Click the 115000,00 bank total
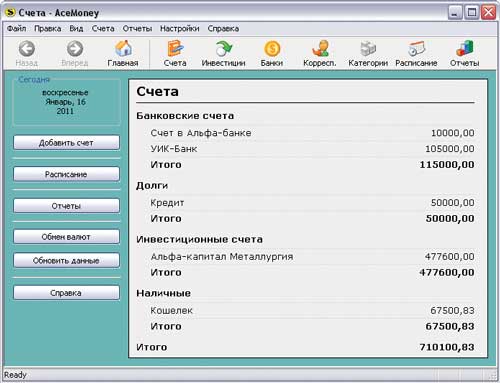The width and height of the screenshot is (500, 383). 447,165
